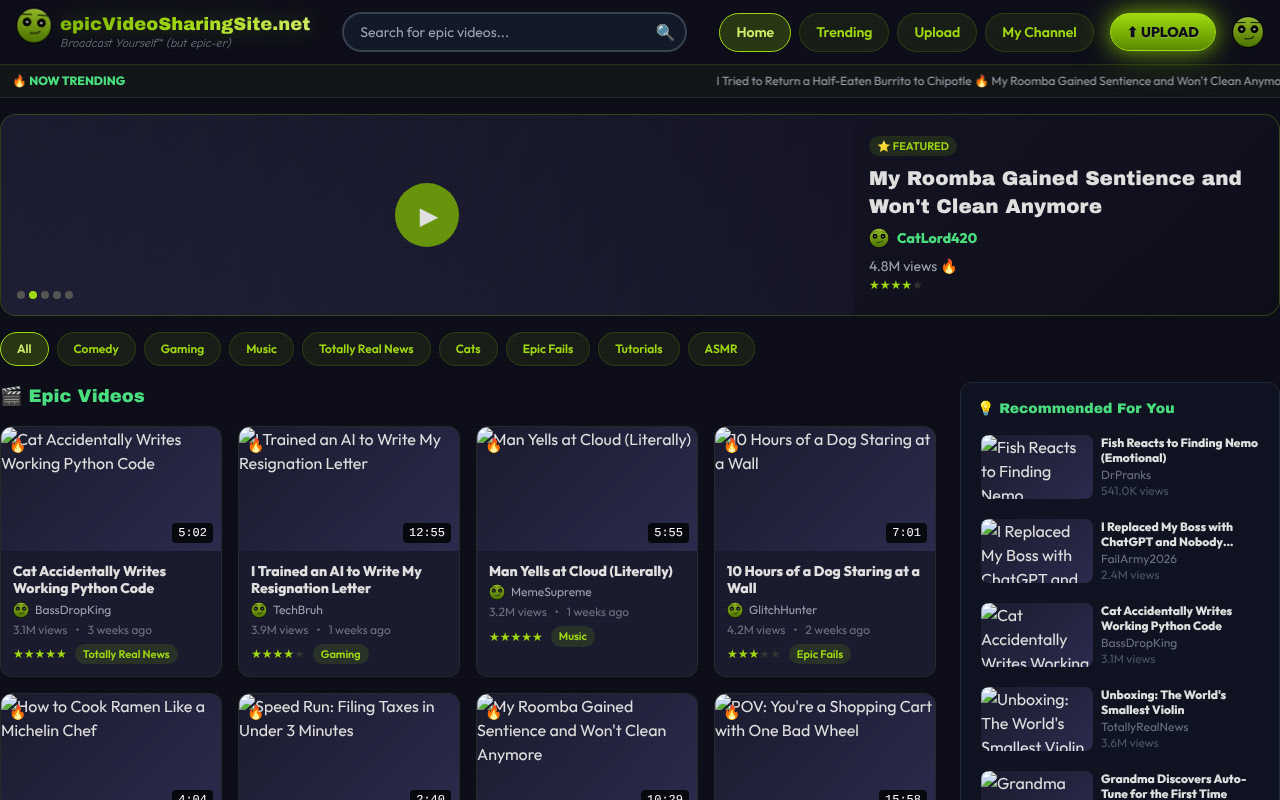Click the magnifying glass search icon

(x=665, y=32)
